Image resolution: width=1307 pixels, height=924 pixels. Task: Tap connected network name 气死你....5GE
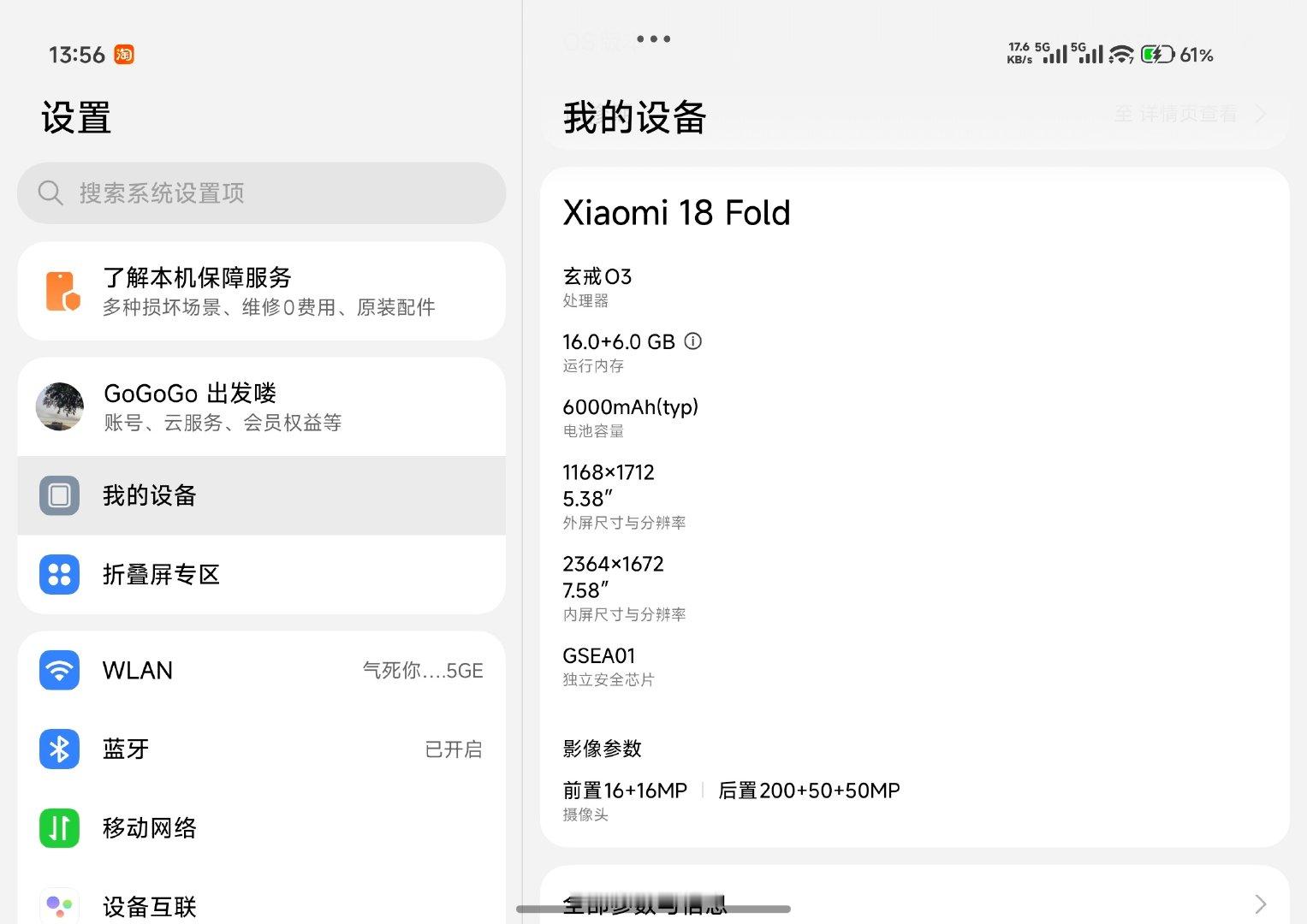(423, 670)
